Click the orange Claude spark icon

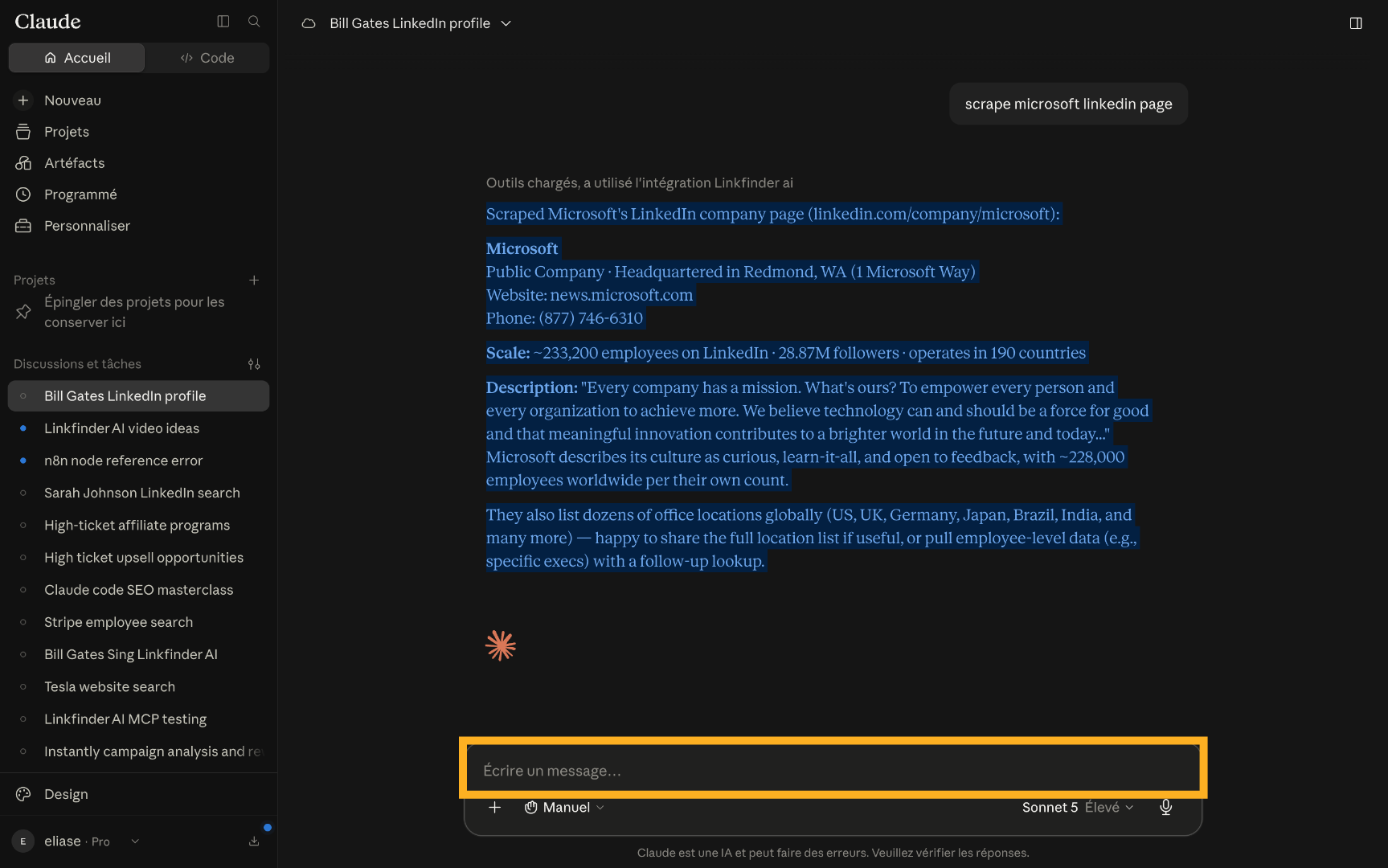point(501,645)
